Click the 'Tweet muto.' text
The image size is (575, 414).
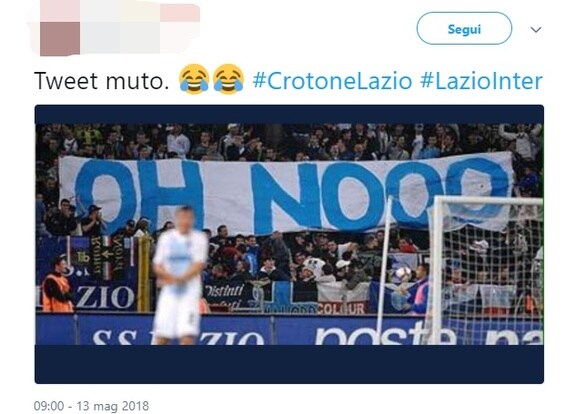102,81
